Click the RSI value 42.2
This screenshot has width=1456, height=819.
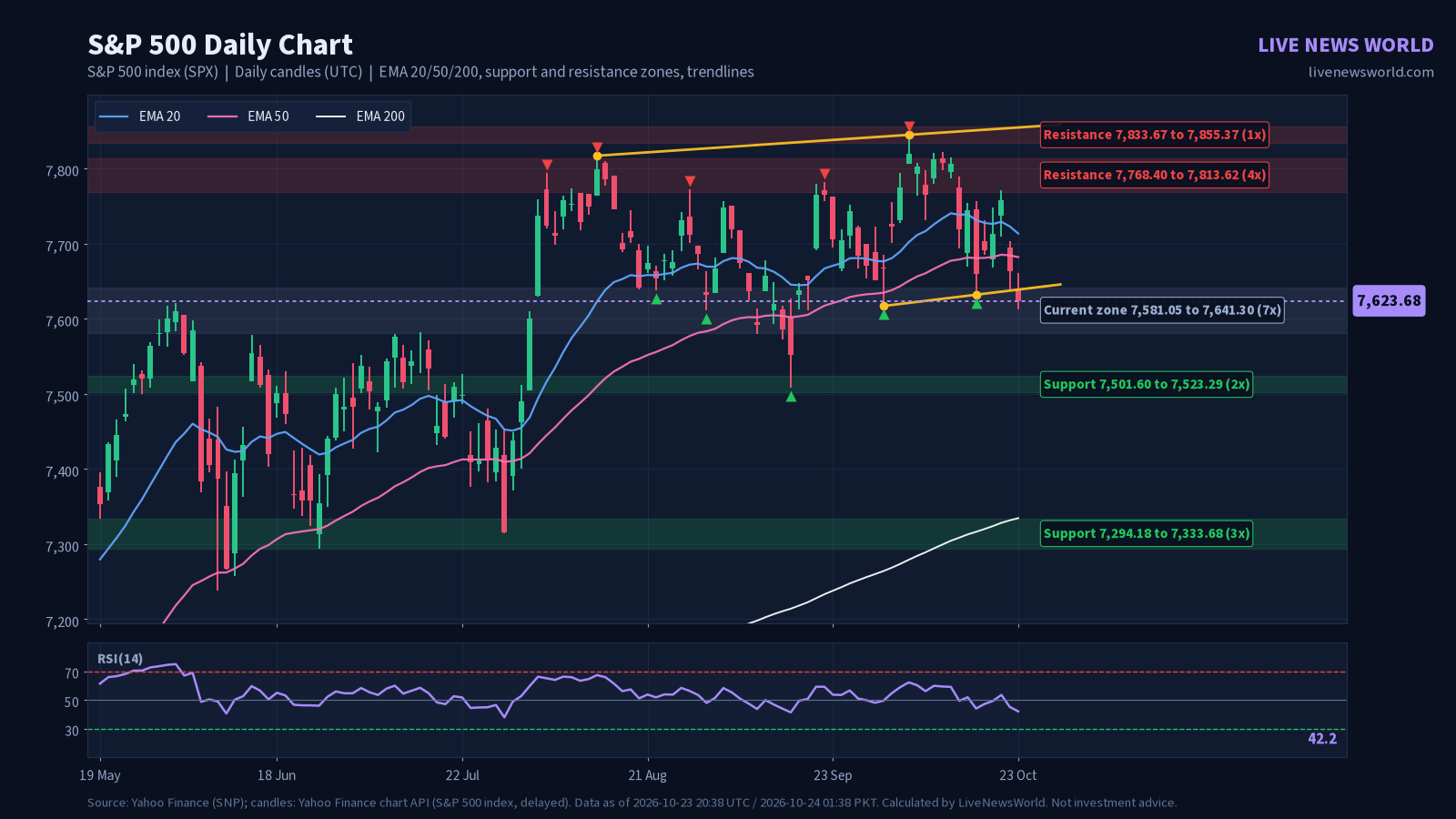tap(1322, 739)
